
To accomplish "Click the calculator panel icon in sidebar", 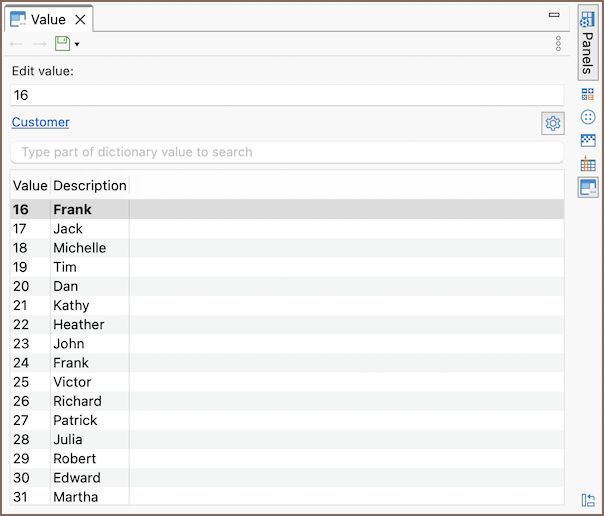I will (588, 94).
